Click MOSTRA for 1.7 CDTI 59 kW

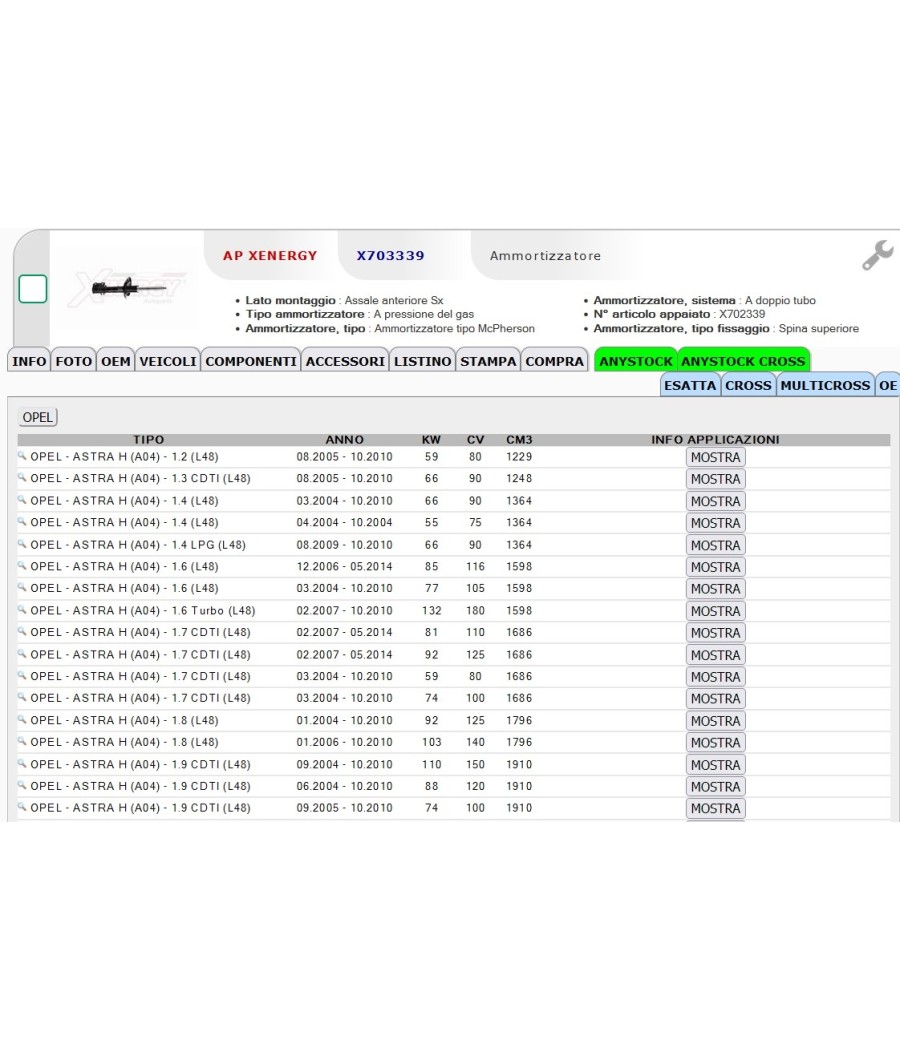click(x=716, y=677)
